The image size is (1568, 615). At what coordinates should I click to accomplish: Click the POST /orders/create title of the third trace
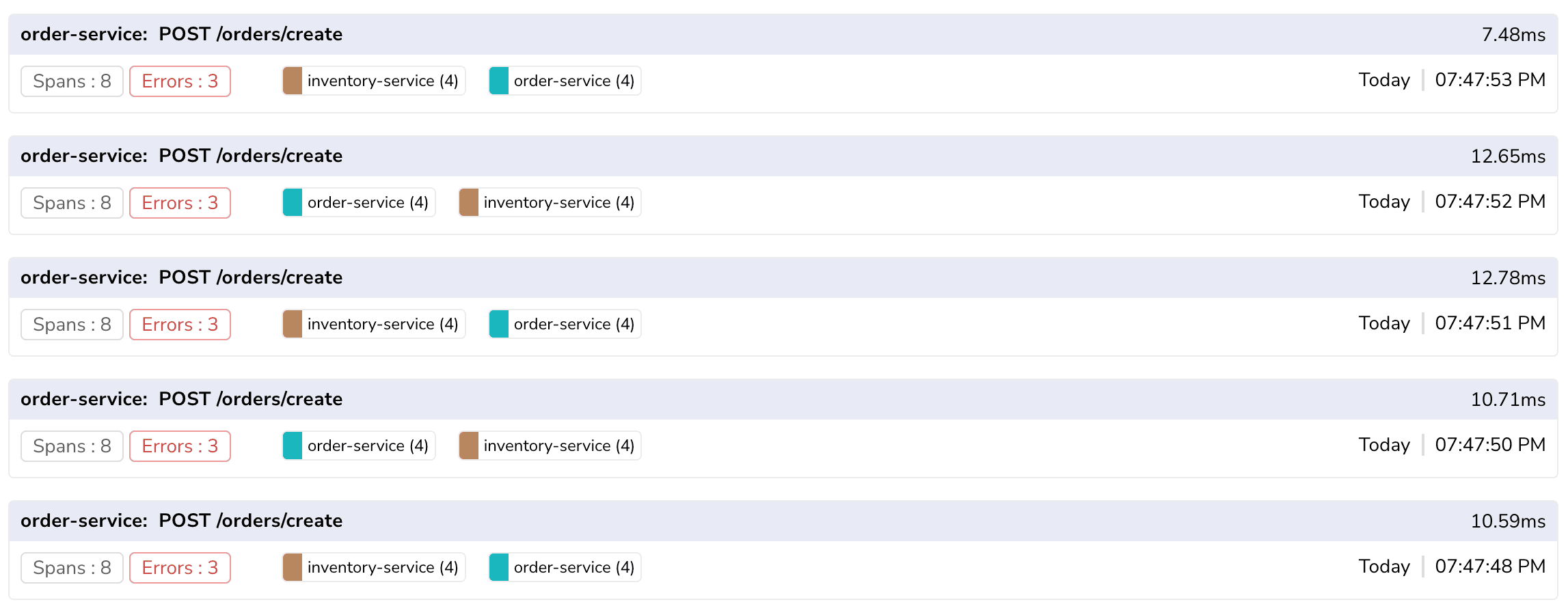(x=250, y=277)
